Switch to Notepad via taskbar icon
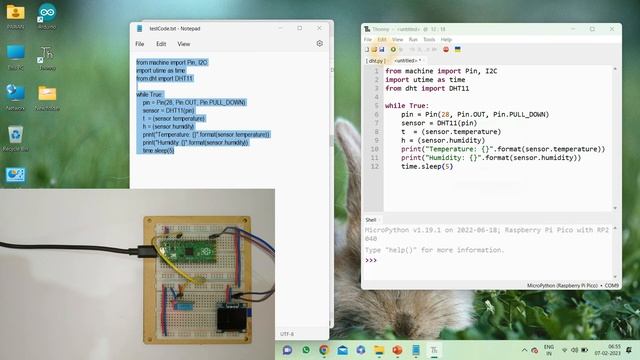This screenshot has height=360, width=640. 416,350
